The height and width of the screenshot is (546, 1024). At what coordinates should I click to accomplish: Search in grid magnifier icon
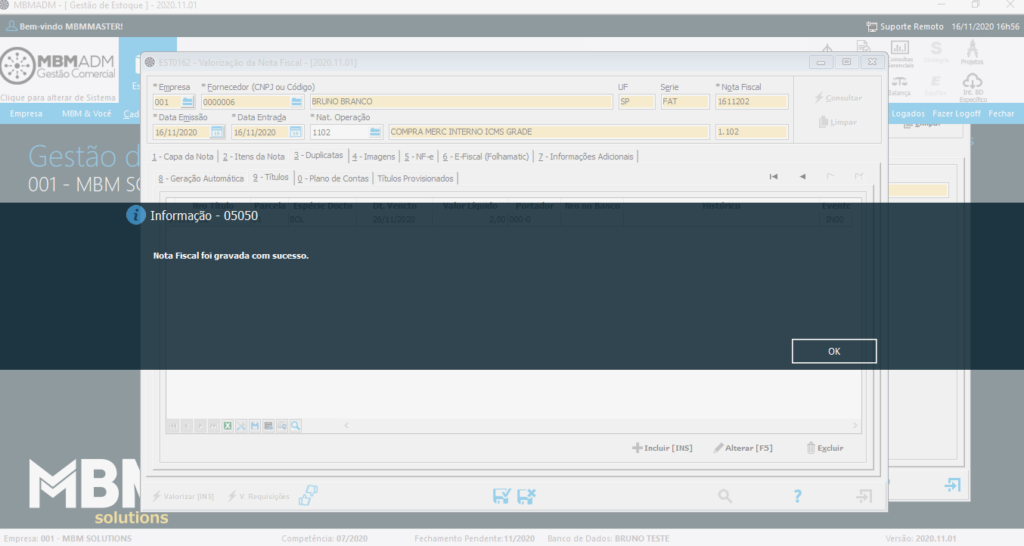point(296,426)
